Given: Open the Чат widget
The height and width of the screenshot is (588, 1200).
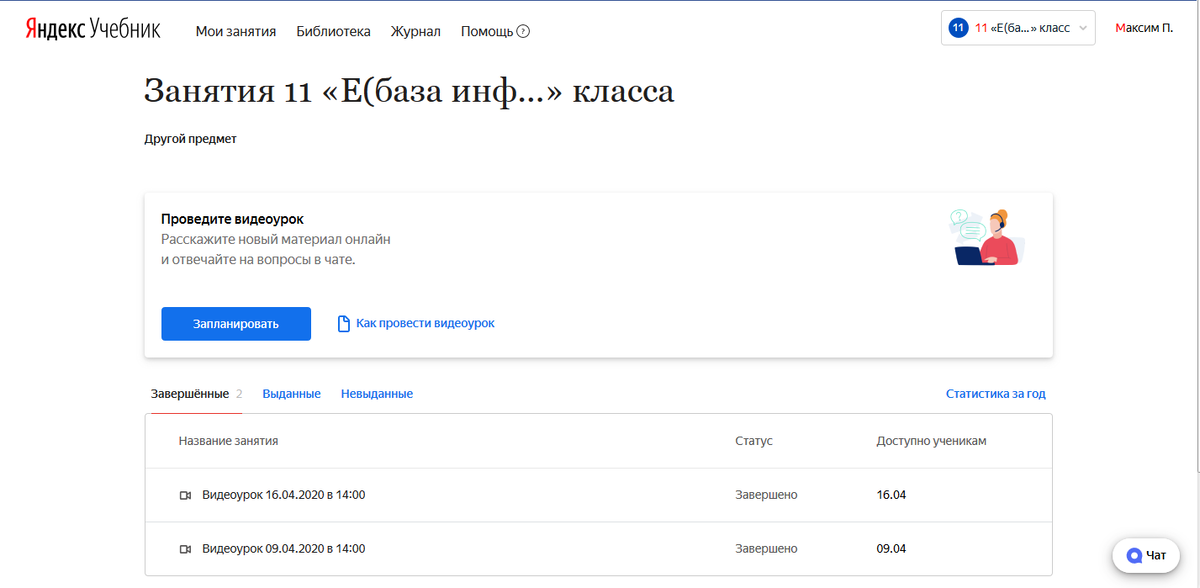Looking at the screenshot, I should 1145,555.
